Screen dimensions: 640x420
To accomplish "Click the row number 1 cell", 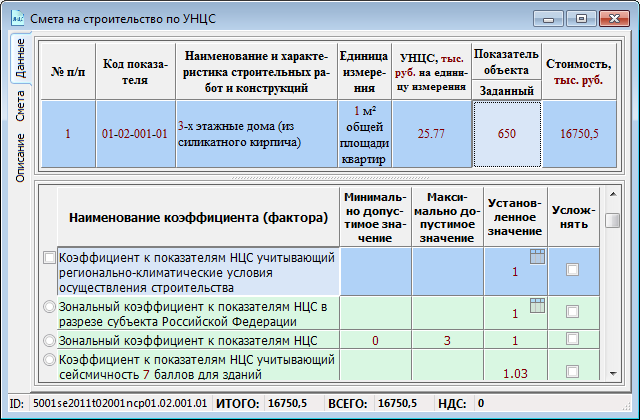I will point(68,134).
